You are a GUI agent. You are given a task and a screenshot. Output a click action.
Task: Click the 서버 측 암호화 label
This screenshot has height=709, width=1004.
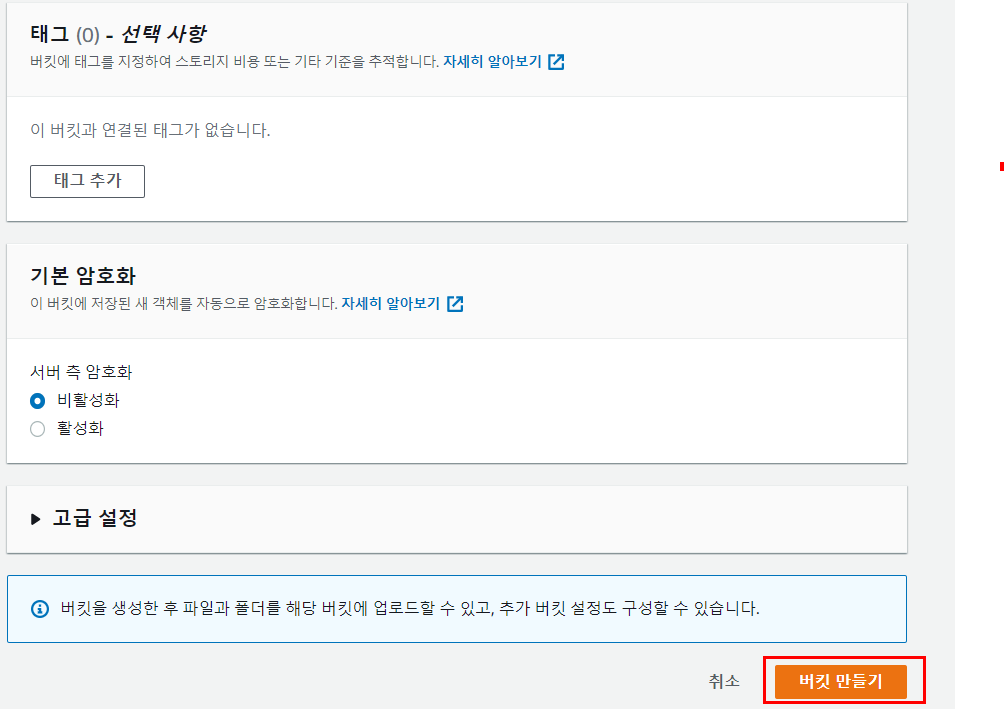(x=81, y=372)
